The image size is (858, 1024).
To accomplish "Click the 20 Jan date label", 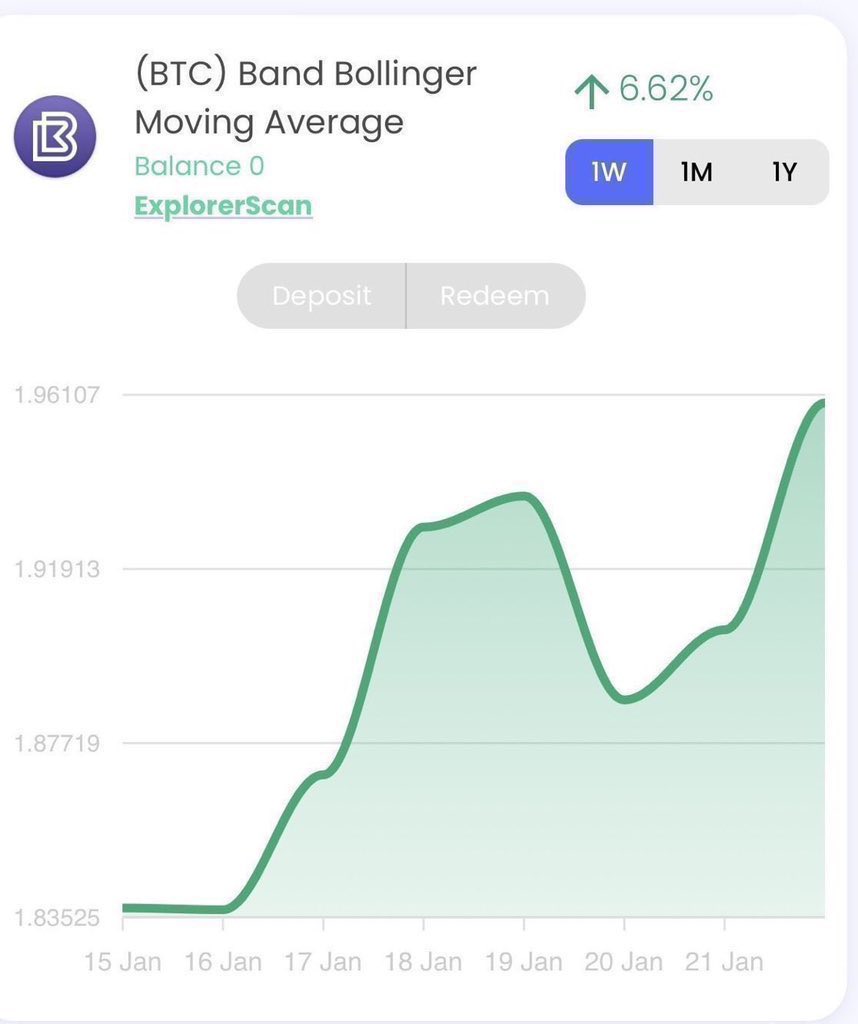I will (x=624, y=962).
